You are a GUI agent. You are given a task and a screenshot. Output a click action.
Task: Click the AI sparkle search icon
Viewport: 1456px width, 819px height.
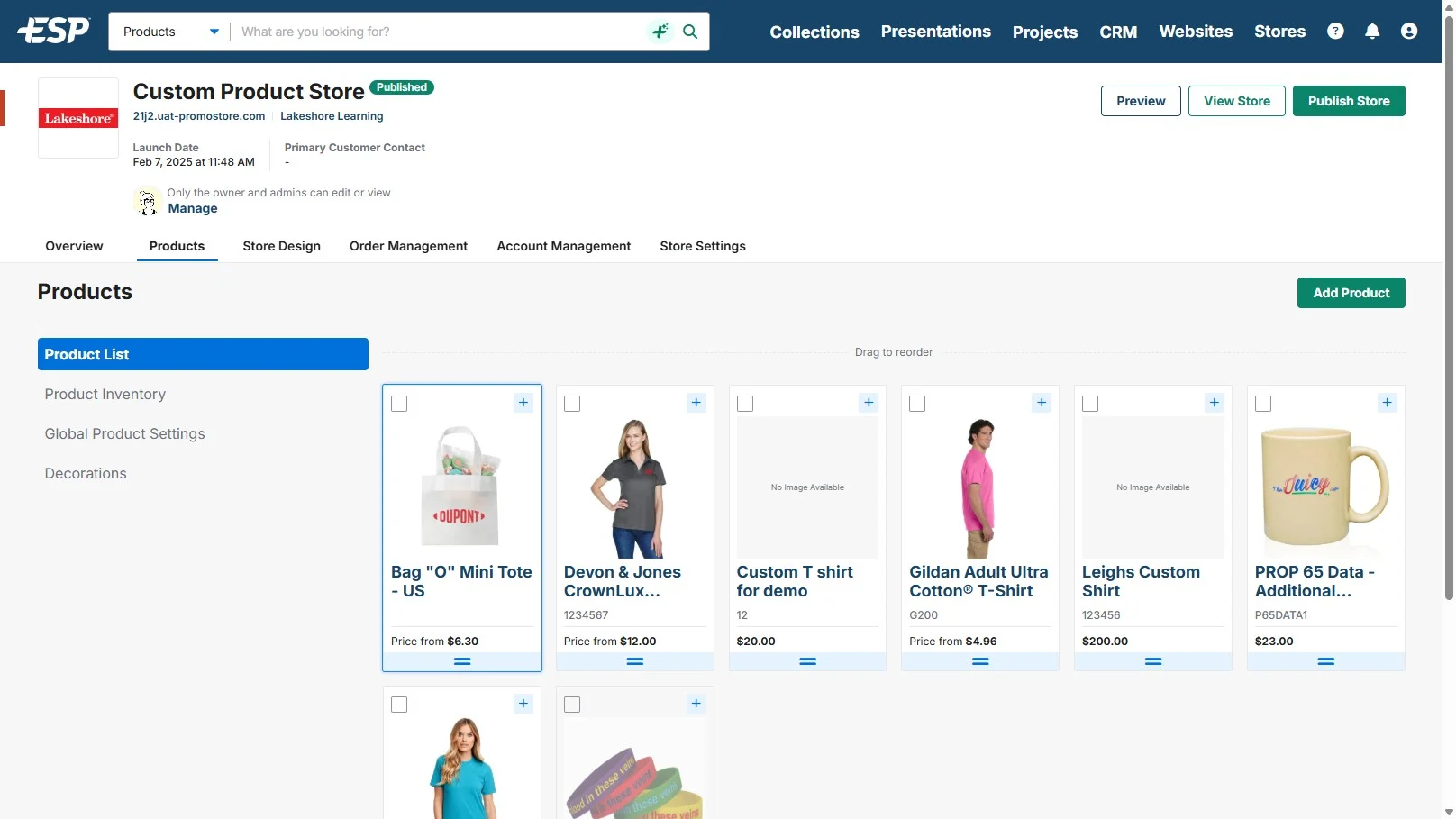660,32
